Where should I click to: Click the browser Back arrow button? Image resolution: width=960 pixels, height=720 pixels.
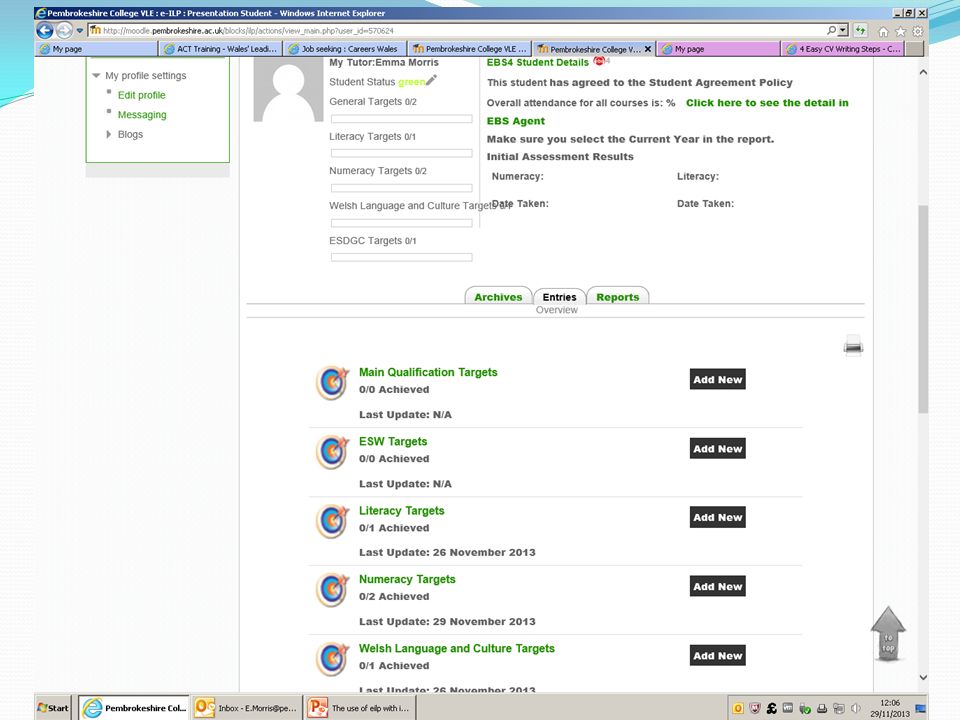tap(44, 30)
